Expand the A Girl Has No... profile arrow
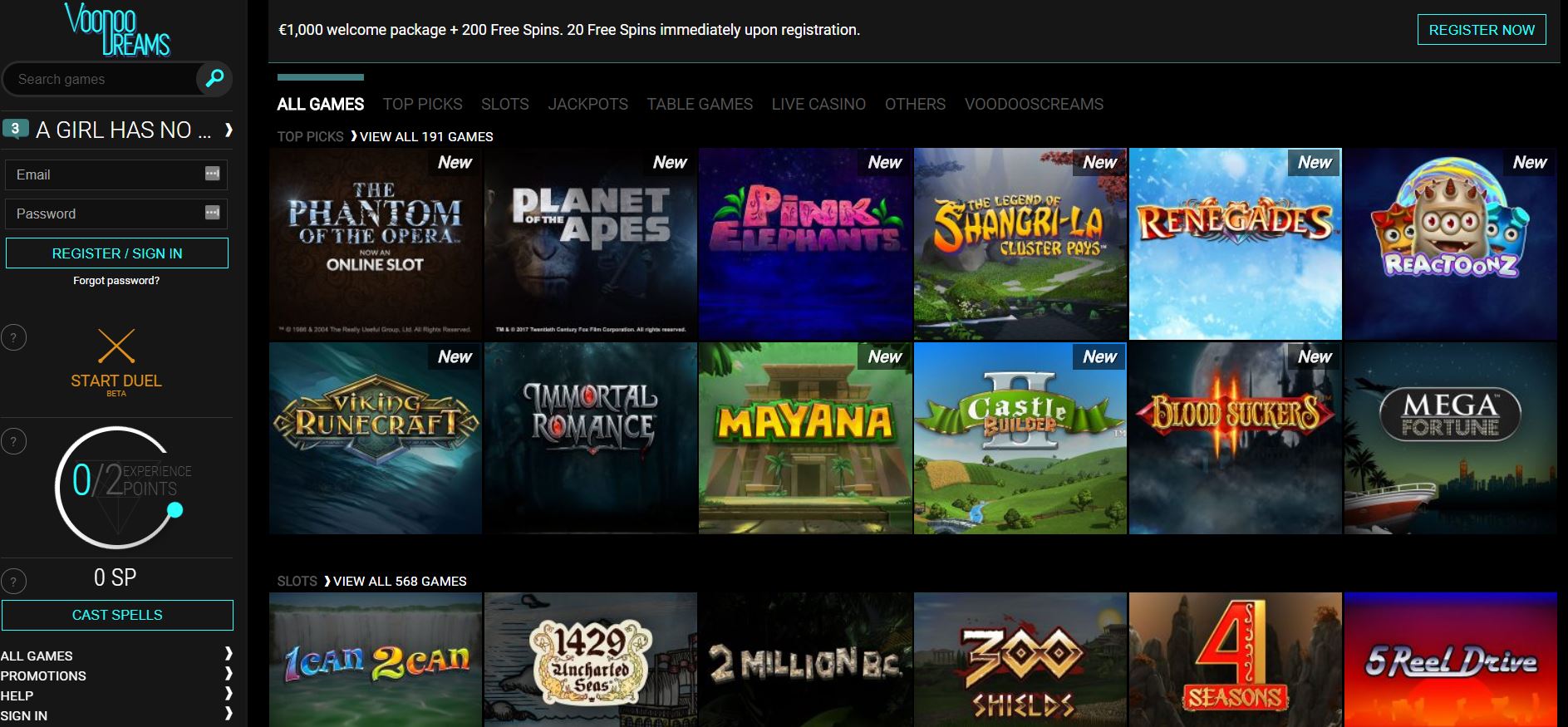The image size is (1568, 727). point(229,130)
